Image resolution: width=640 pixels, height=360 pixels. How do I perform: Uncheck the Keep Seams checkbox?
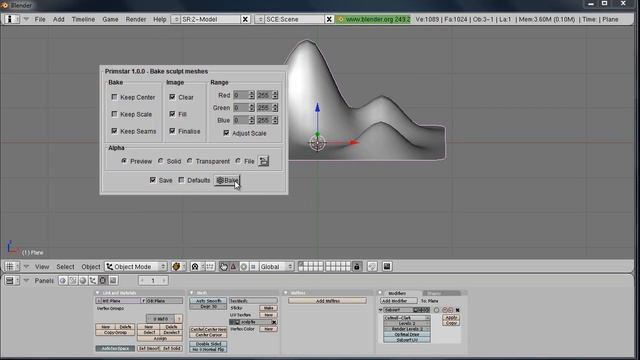tap(114, 131)
